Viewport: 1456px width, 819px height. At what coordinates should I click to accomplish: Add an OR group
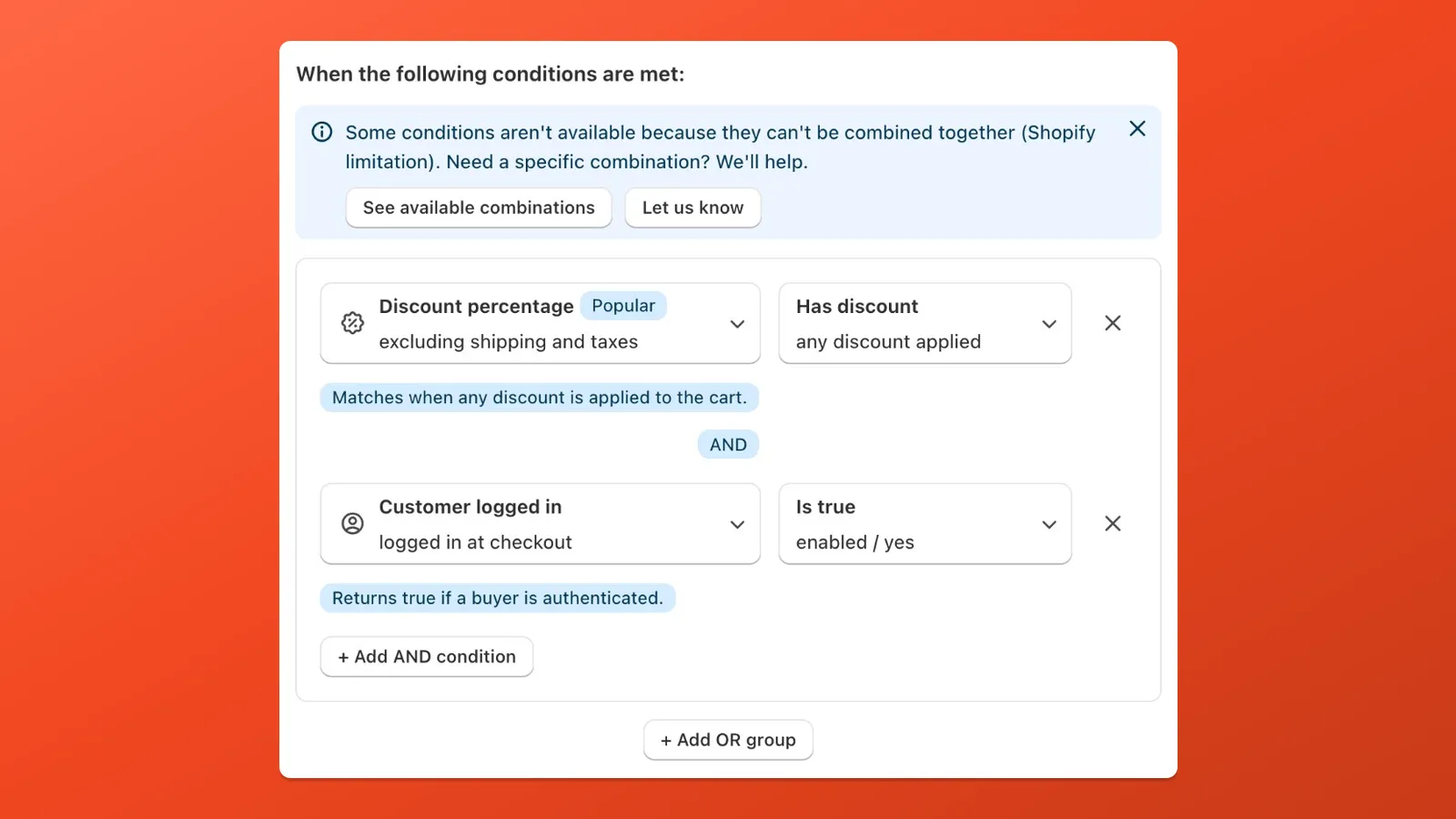click(727, 739)
